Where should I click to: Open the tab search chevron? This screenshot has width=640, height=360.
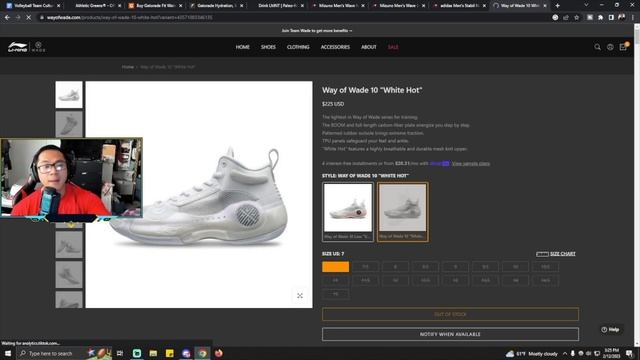pos(586,5)
